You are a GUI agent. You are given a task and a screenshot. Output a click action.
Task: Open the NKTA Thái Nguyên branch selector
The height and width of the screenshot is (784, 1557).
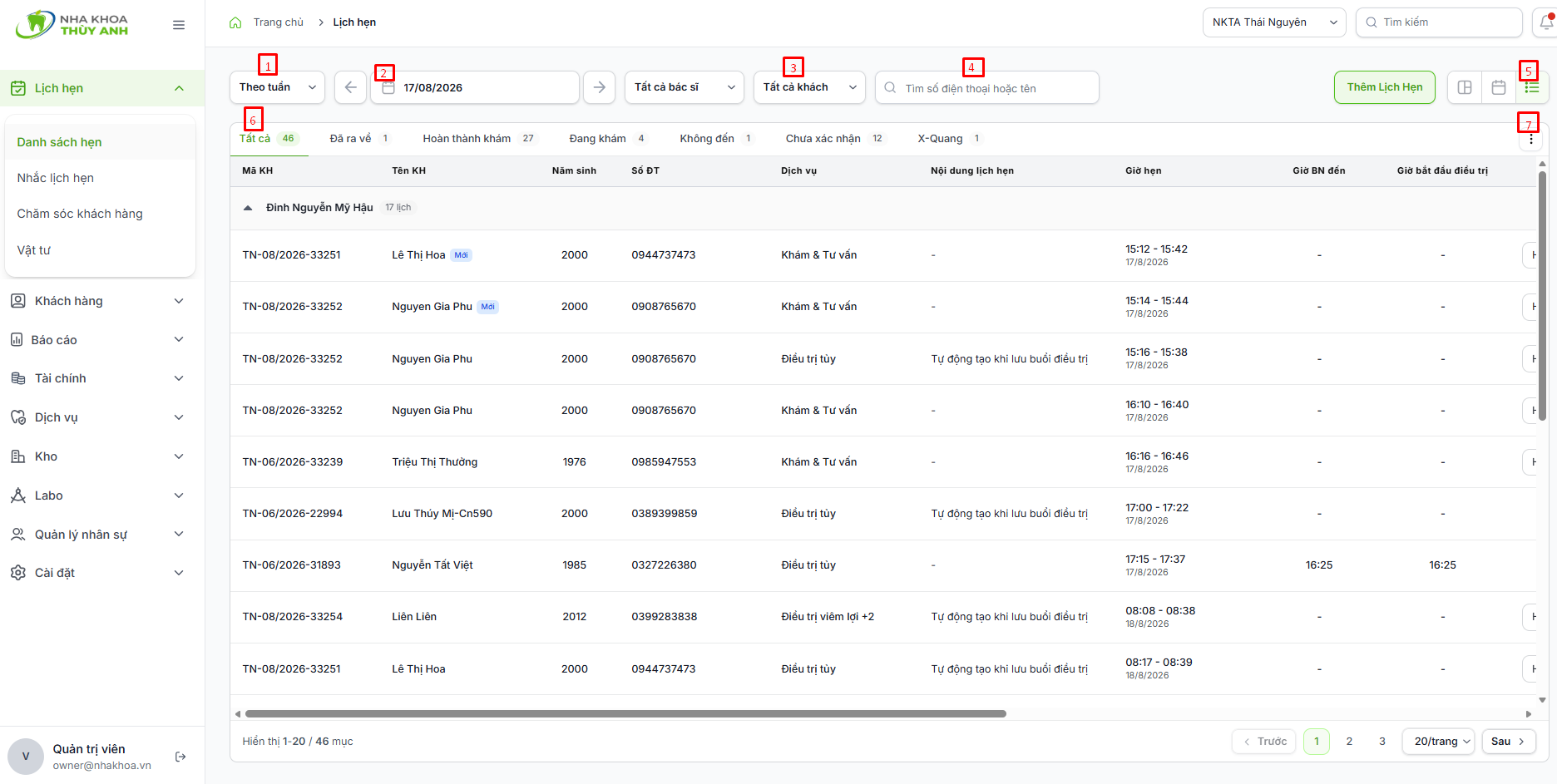1274,22
